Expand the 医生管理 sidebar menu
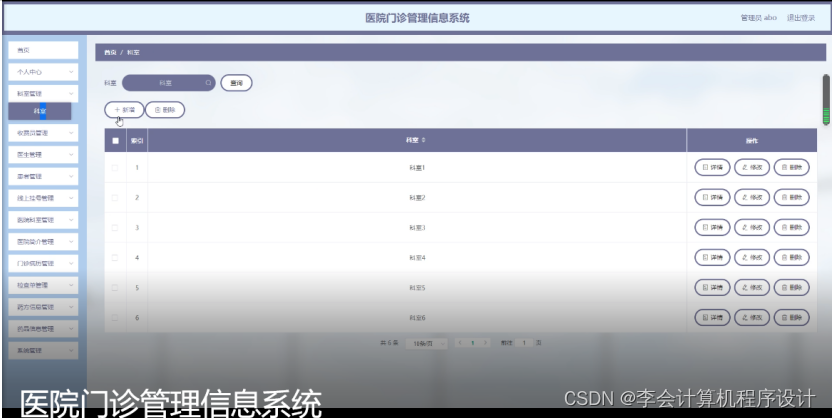The width and height of the screenshot is (832, 418). (43, 154)
